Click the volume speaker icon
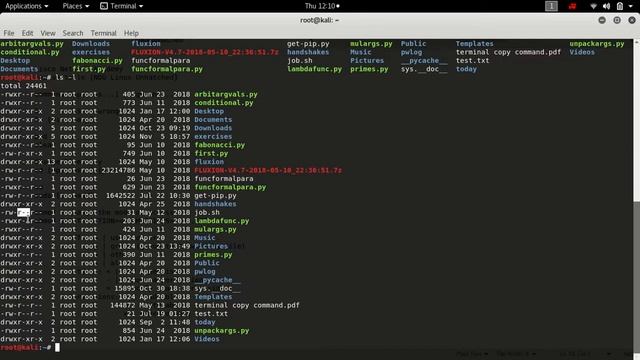 (x=607, y=6)
